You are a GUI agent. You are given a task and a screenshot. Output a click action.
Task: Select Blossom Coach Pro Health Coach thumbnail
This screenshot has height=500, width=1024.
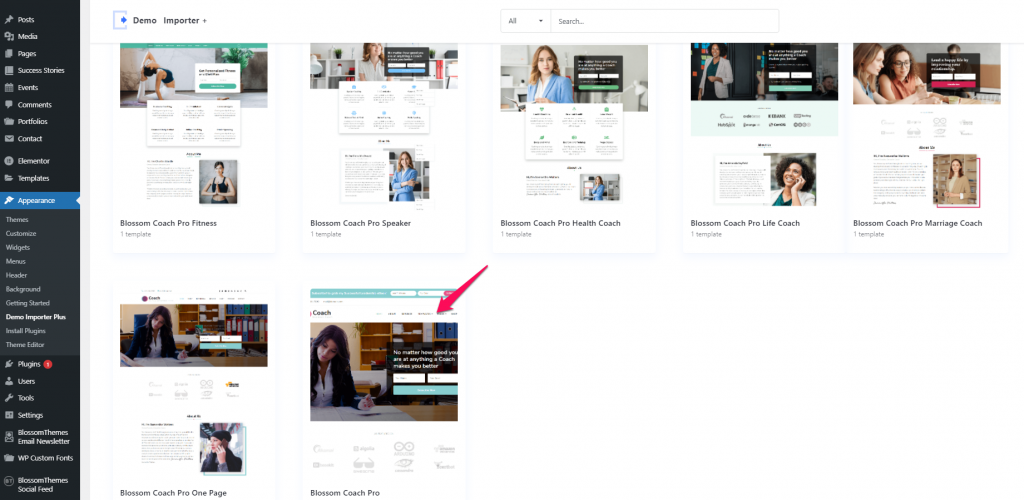574,125
